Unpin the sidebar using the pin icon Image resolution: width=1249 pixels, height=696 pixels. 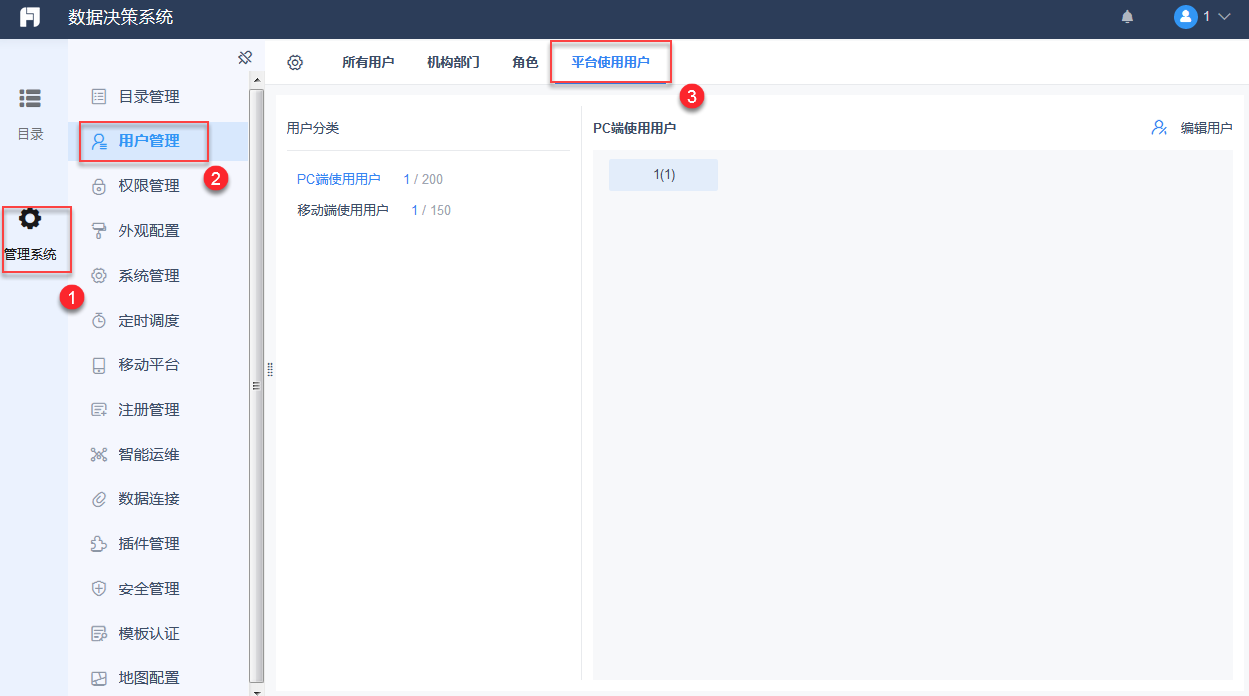click(245, 57)
